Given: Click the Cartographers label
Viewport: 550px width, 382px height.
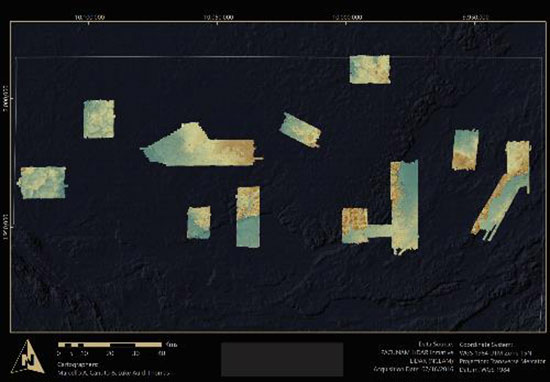Looking at the screenshot, I should point(79,365).
